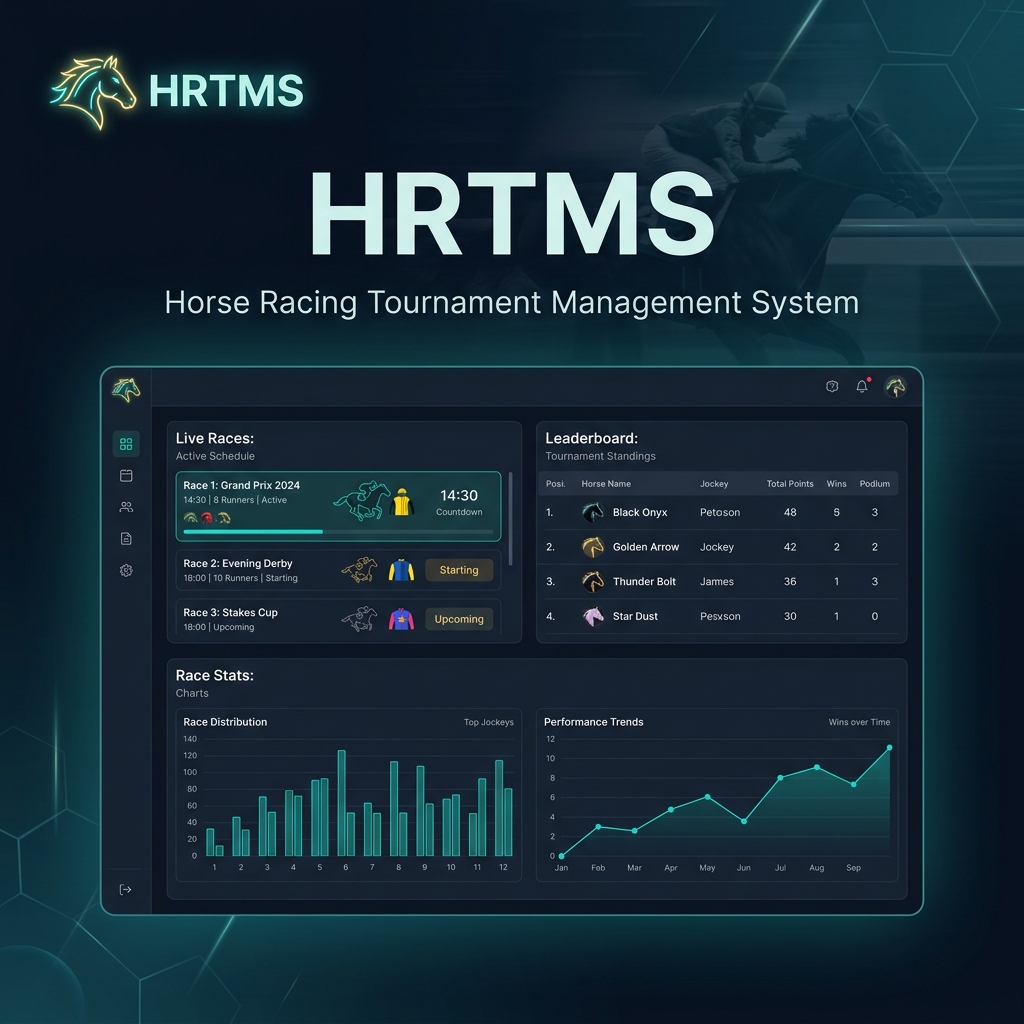The height and width of the screenshot is (1024, 1024).
Task: Open the notifications bell icon
Action: pos(863,386)
